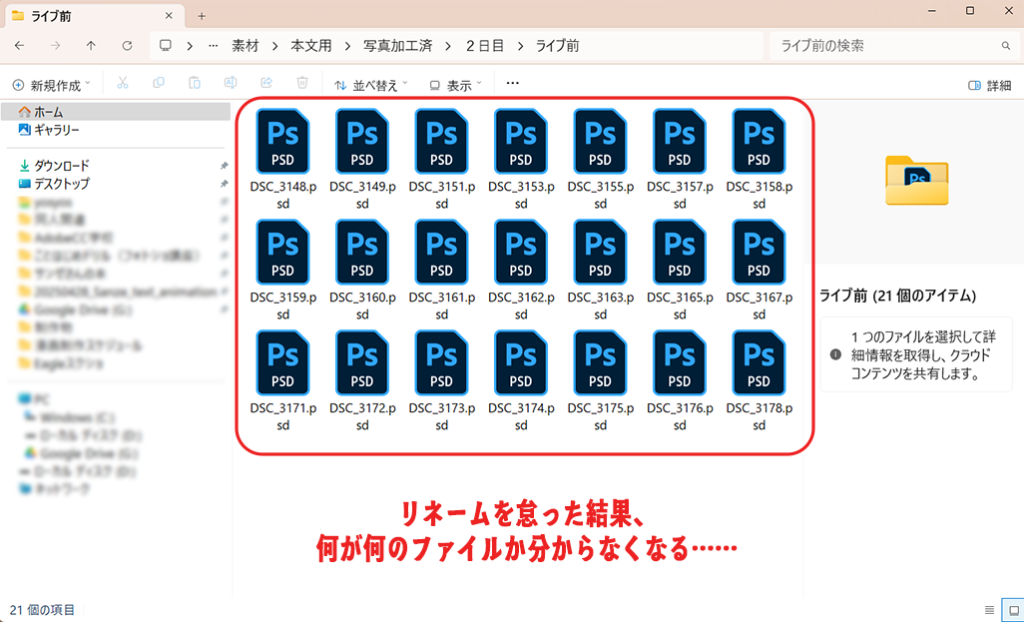This screenshot has width=1024, height=622.
Task: Go forward with the right arrow
Action: click(x=56, y=46)
